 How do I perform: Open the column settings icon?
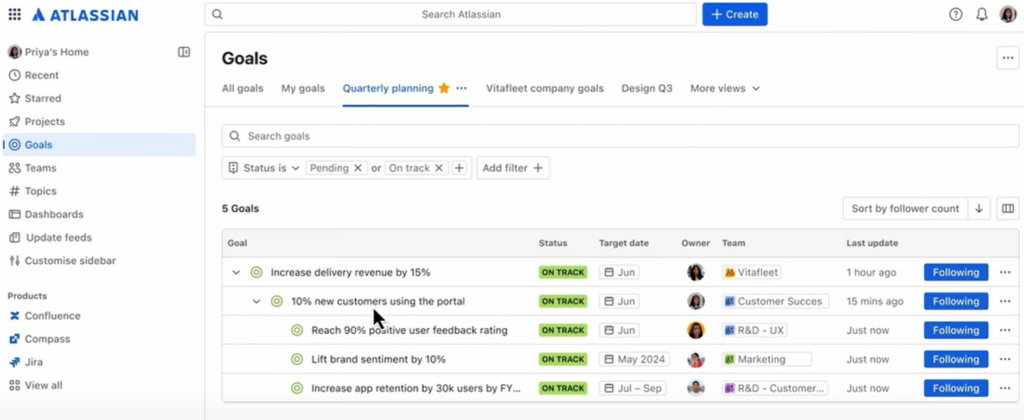(x=1007, y=209)
